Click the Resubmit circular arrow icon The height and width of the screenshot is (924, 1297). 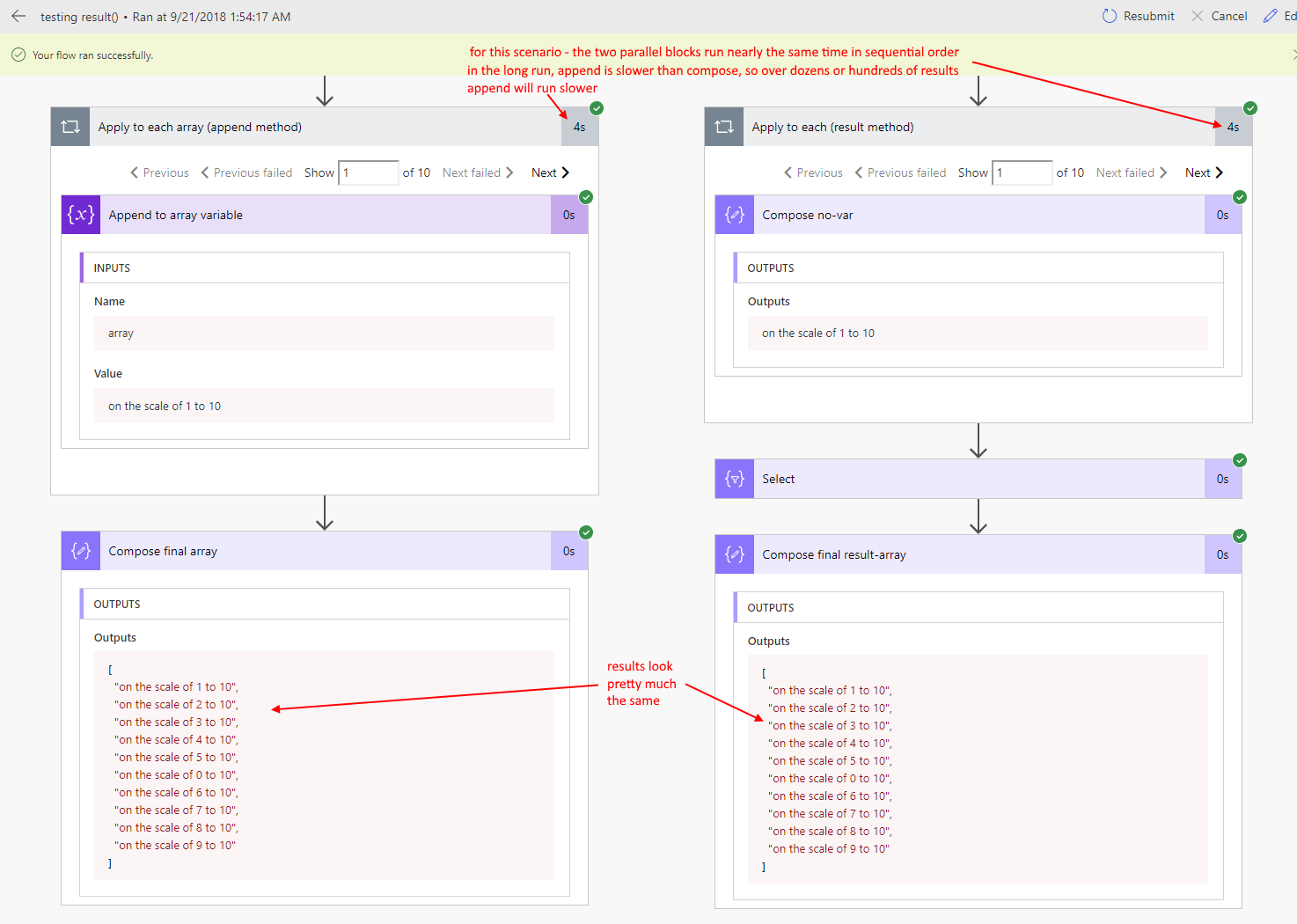click(x=1110, y=16)
